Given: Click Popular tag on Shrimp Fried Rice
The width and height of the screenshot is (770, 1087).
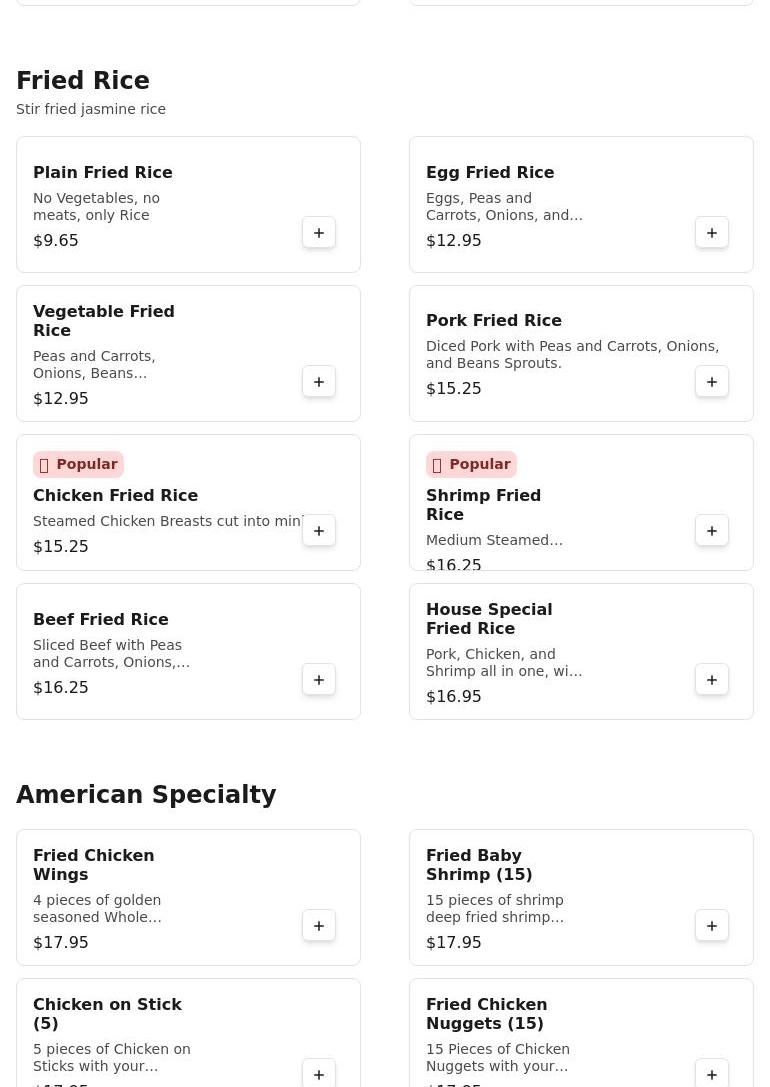Looking at the screenshot, I should click(x=471, y=464).
